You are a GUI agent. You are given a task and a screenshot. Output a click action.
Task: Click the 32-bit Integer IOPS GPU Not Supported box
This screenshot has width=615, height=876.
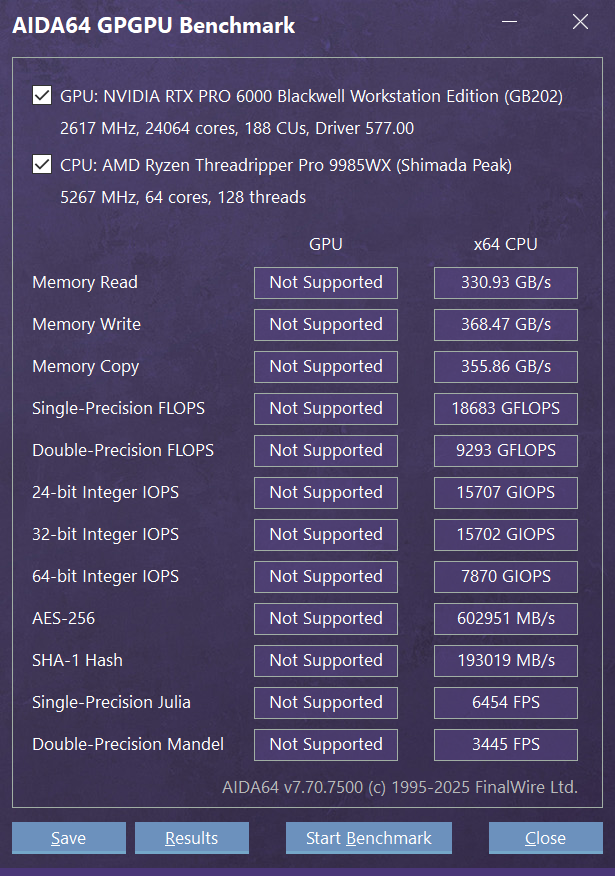pos(326,535)
